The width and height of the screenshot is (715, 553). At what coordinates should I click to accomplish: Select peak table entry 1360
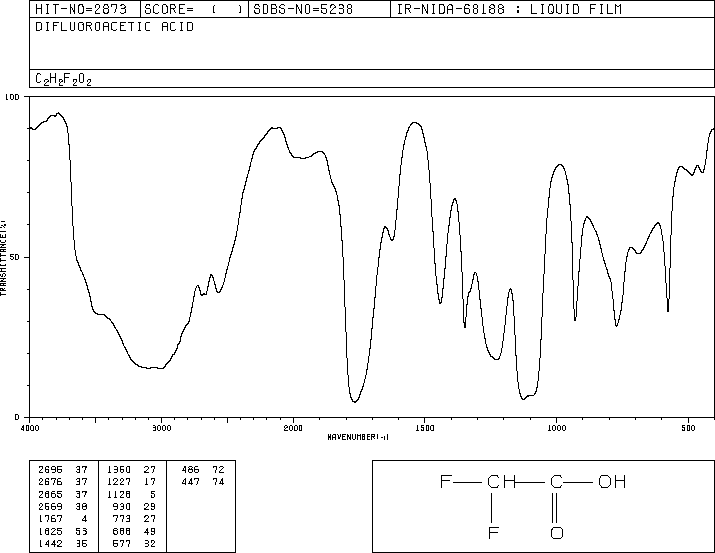click(x=119, y=469)
